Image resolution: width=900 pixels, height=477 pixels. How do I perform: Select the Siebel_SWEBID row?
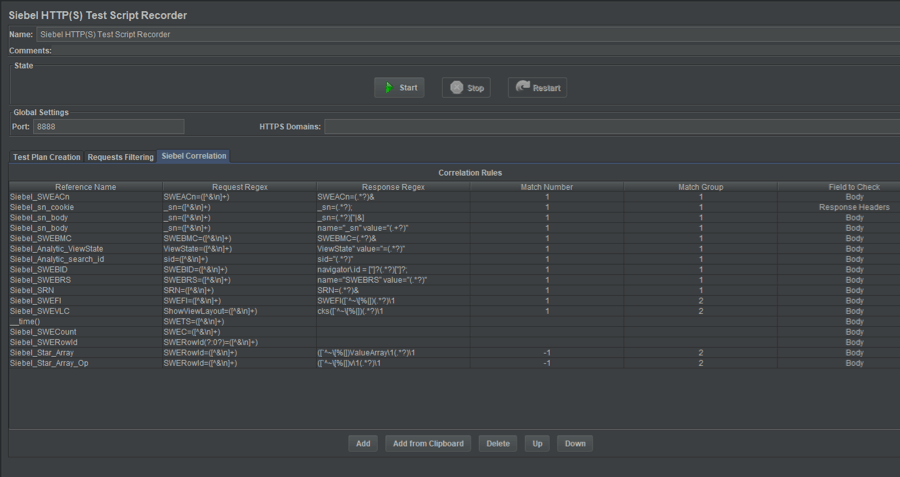coord(455,269)
